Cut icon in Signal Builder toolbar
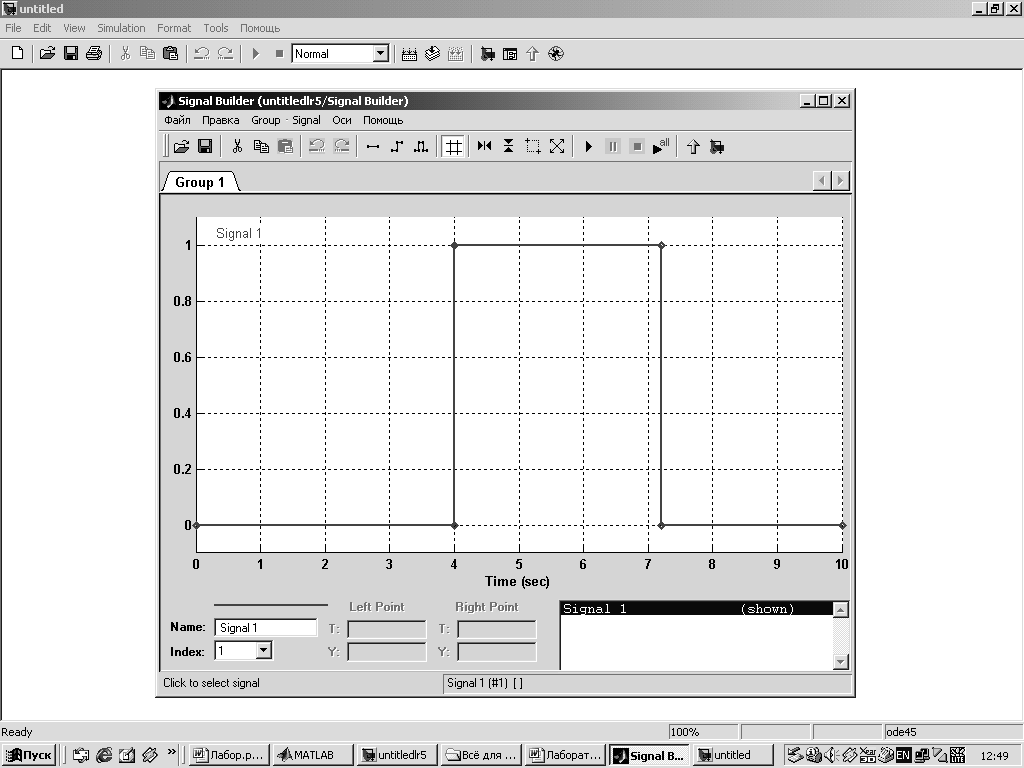Screen dimensions: 1024x768 237,146
